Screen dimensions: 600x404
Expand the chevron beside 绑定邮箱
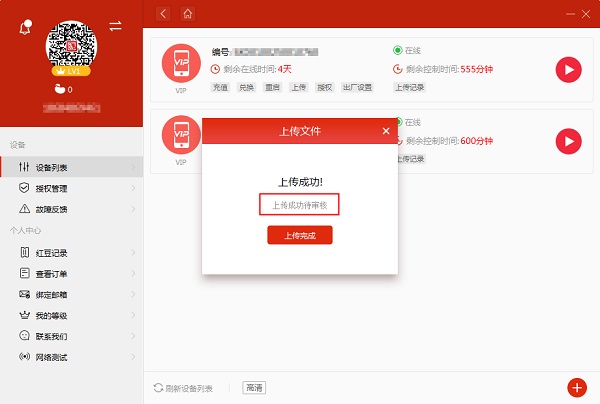pyautogui.click(x=133, y=294)
